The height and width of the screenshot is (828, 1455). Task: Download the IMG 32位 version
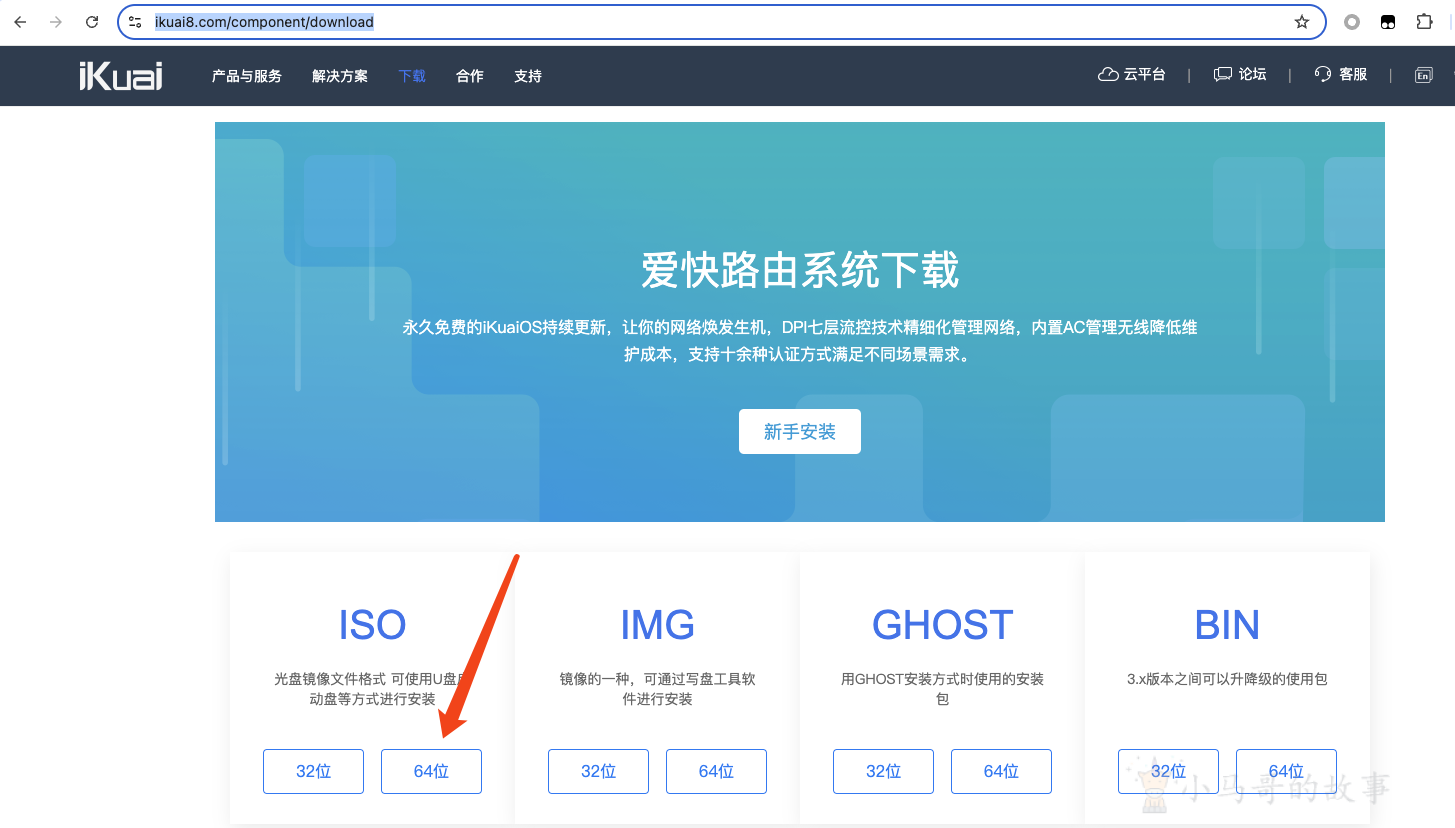pos(598,771)
